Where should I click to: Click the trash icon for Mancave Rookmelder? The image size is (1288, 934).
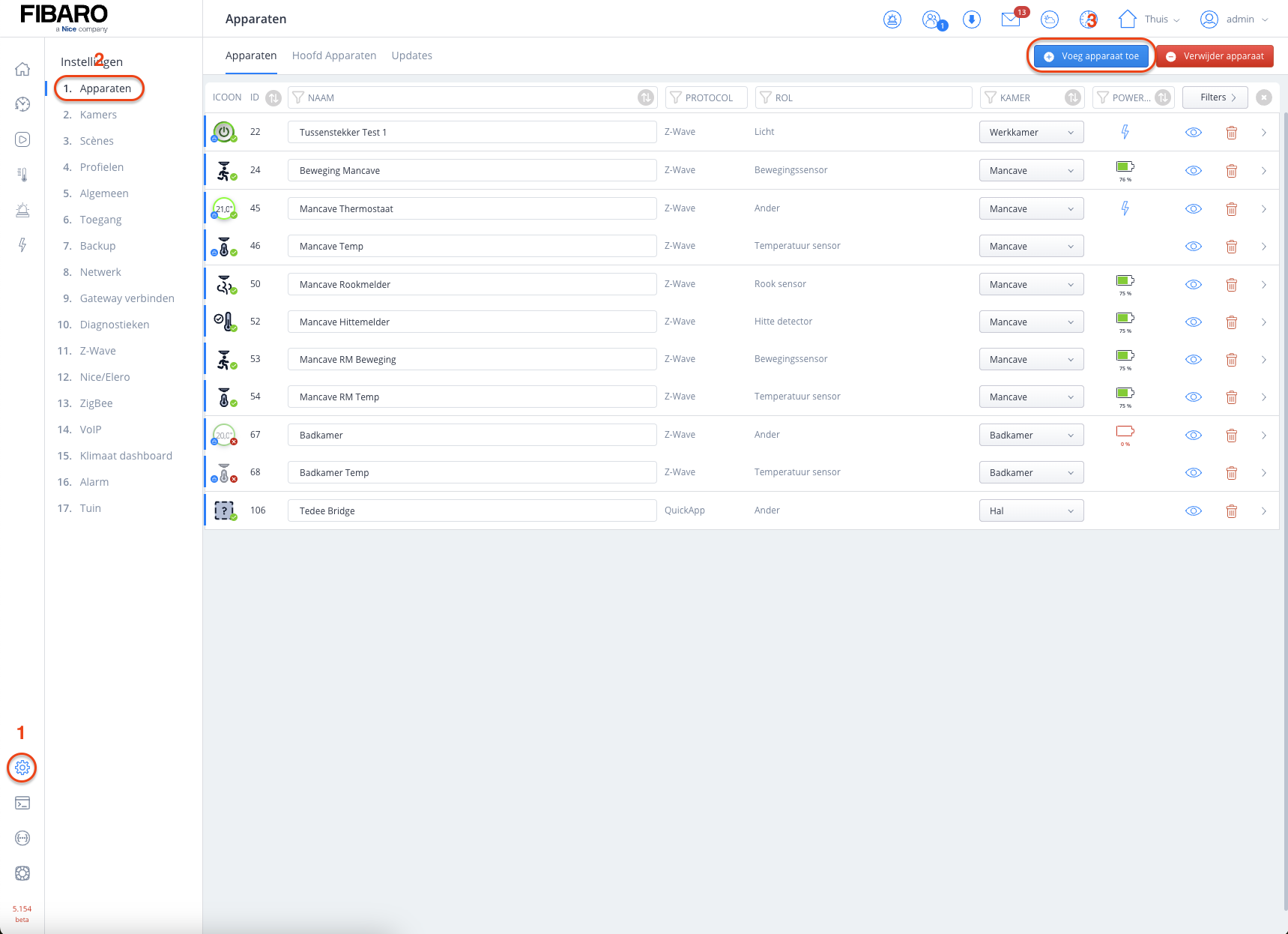pos(1231,285)
